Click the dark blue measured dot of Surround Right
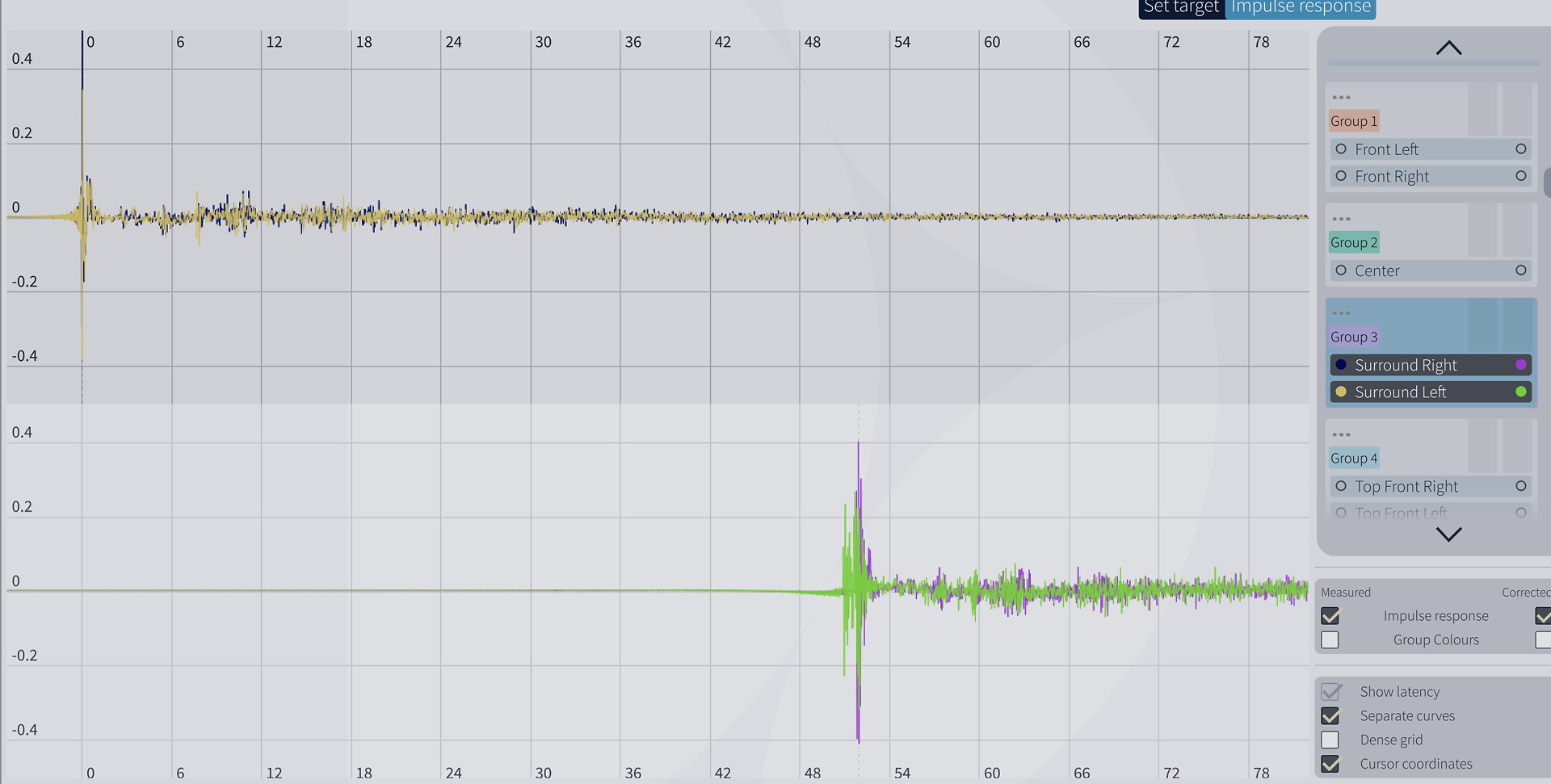The height and width of the screenshot is (784, 1551). [x=1341, y=365]
